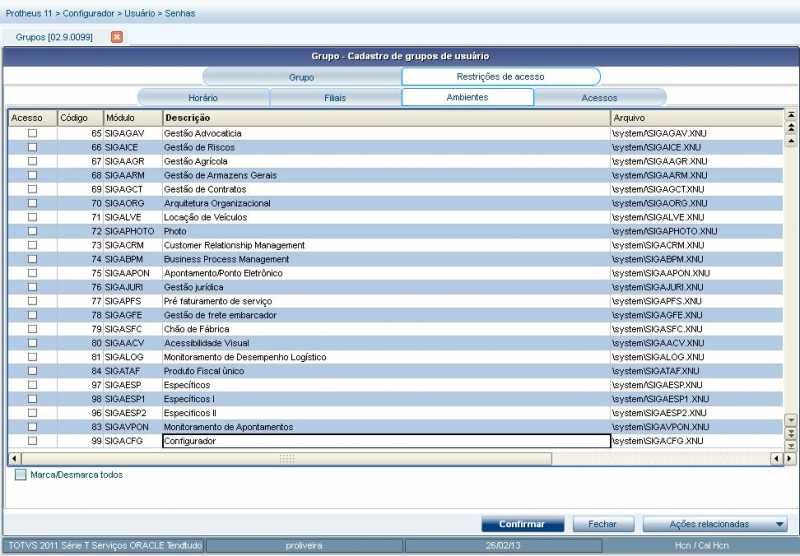
Task: Tick checkbox for SIGACRM row
Action: [33, 245]
